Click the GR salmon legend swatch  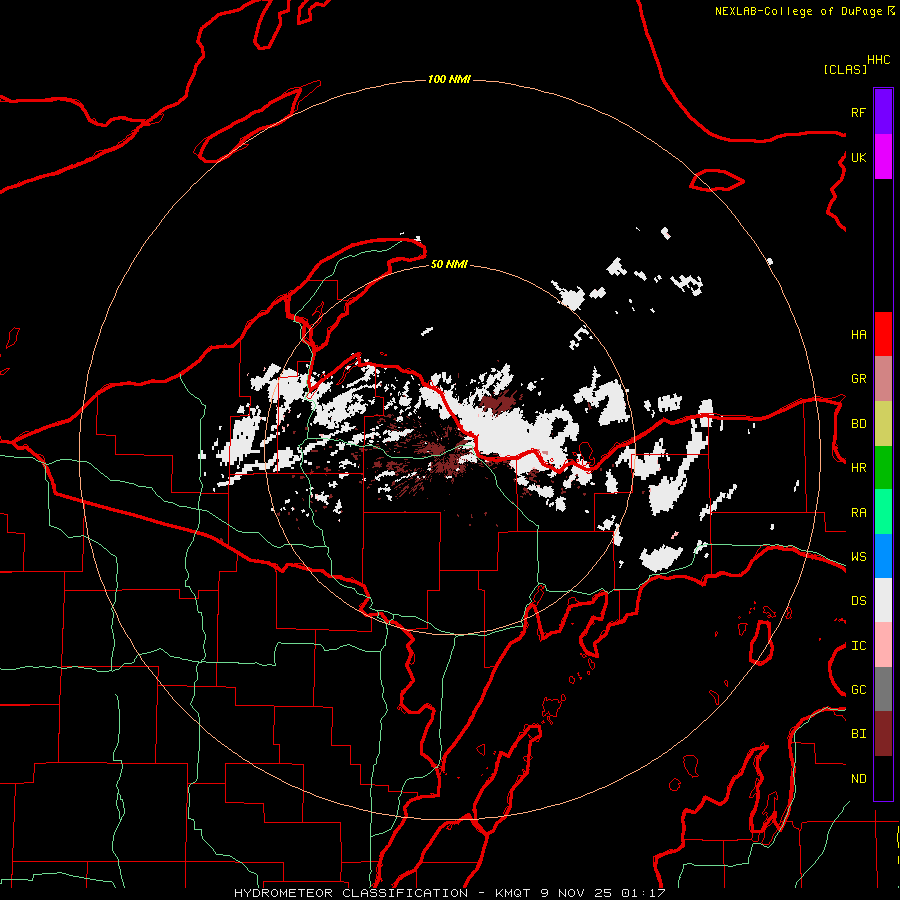click(x=883, y=379)
